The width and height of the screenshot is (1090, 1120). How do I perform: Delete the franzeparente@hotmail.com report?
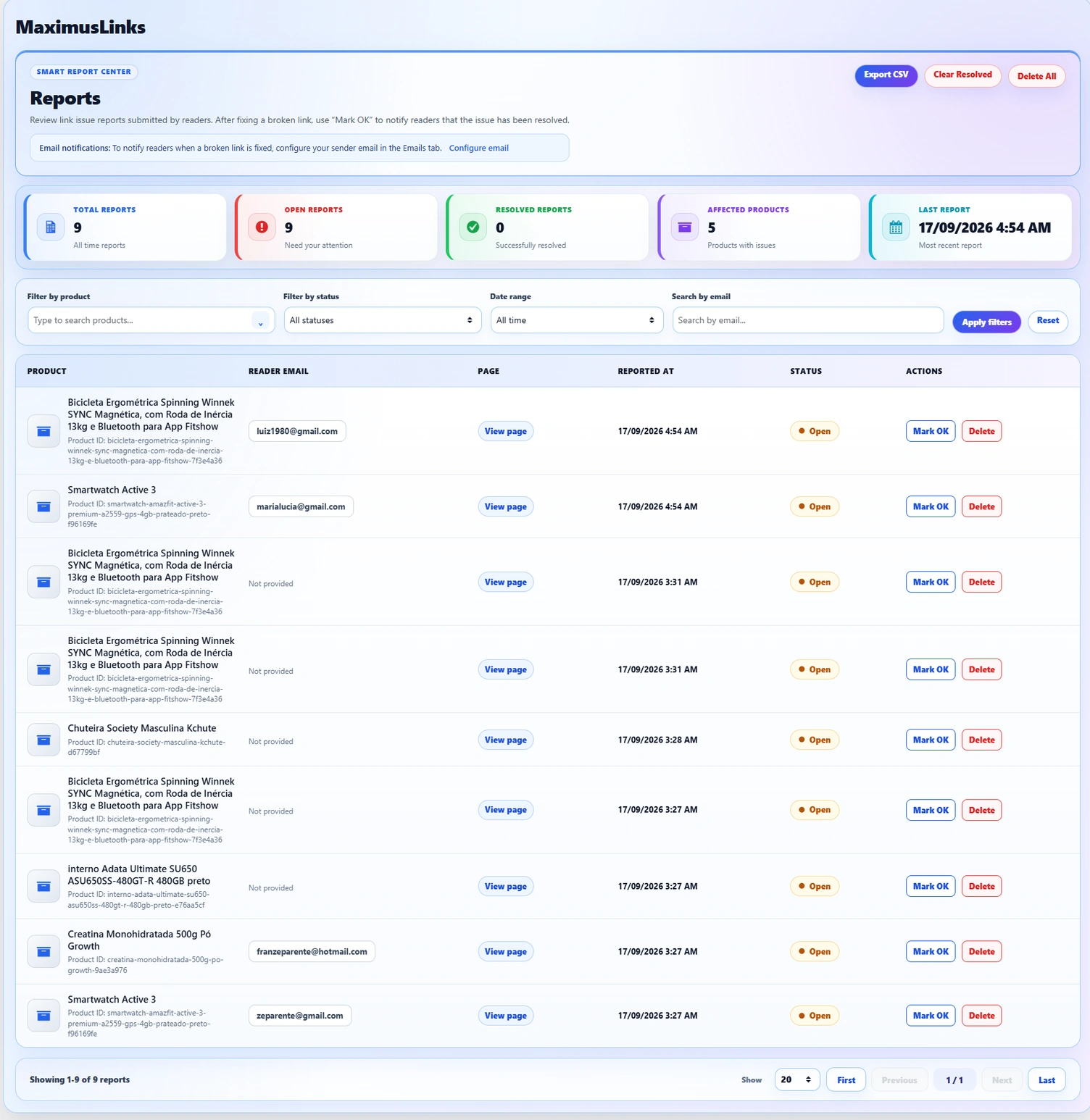point(981,951)
